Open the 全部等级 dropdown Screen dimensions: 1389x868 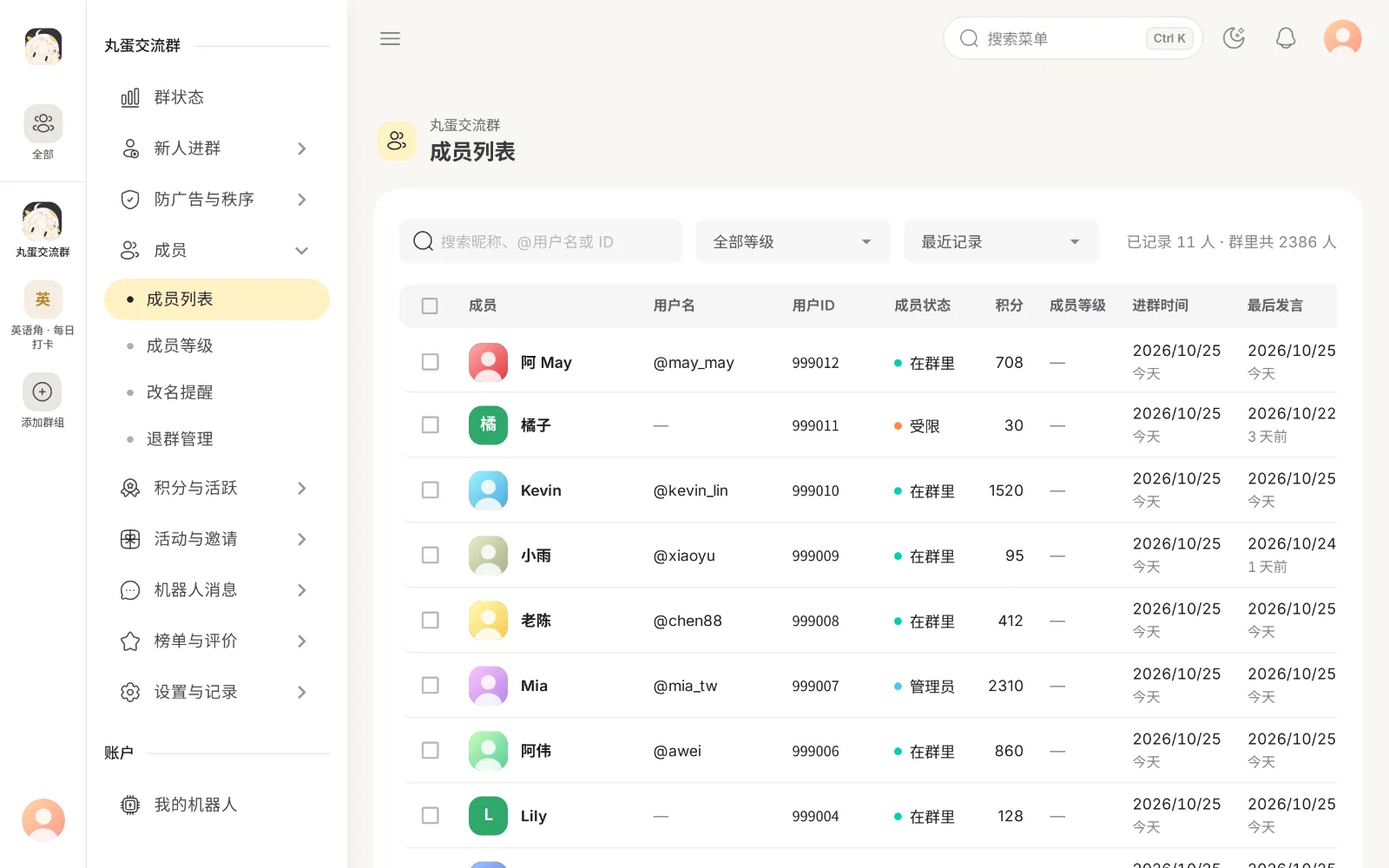click(x=793, y=241)
